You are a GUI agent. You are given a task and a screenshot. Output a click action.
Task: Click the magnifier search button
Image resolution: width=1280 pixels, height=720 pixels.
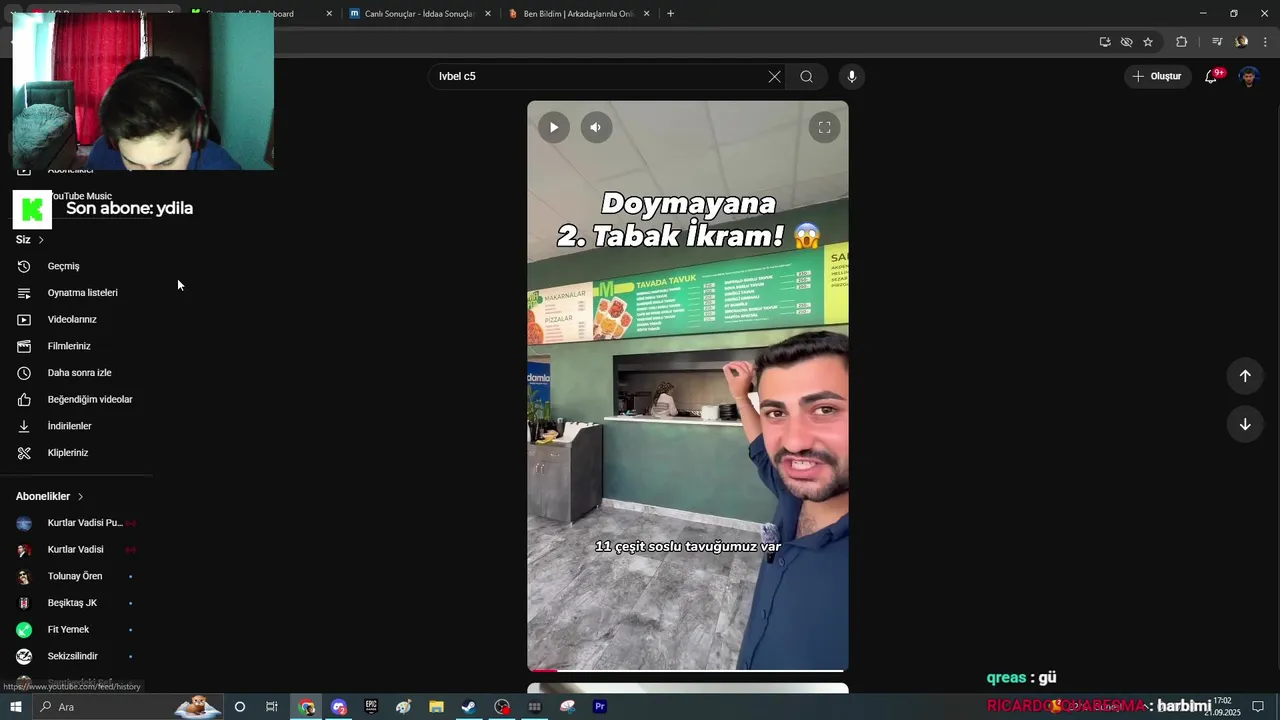806,76
